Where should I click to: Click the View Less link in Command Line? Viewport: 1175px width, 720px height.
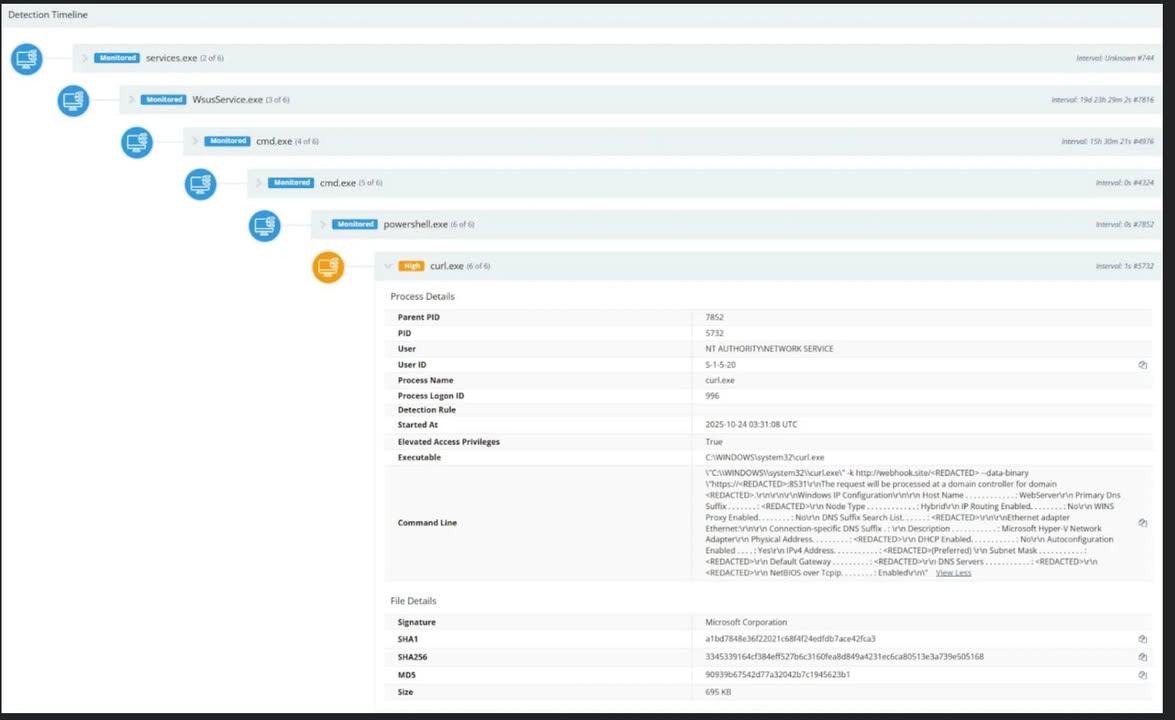click(x=952, y=572)
